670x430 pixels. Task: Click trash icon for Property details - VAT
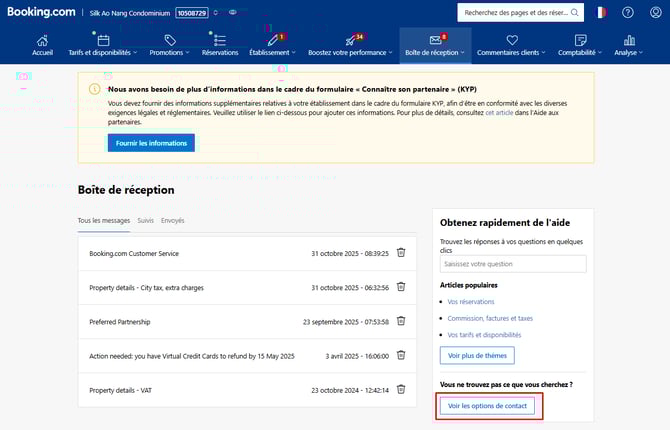click(401, 389)
